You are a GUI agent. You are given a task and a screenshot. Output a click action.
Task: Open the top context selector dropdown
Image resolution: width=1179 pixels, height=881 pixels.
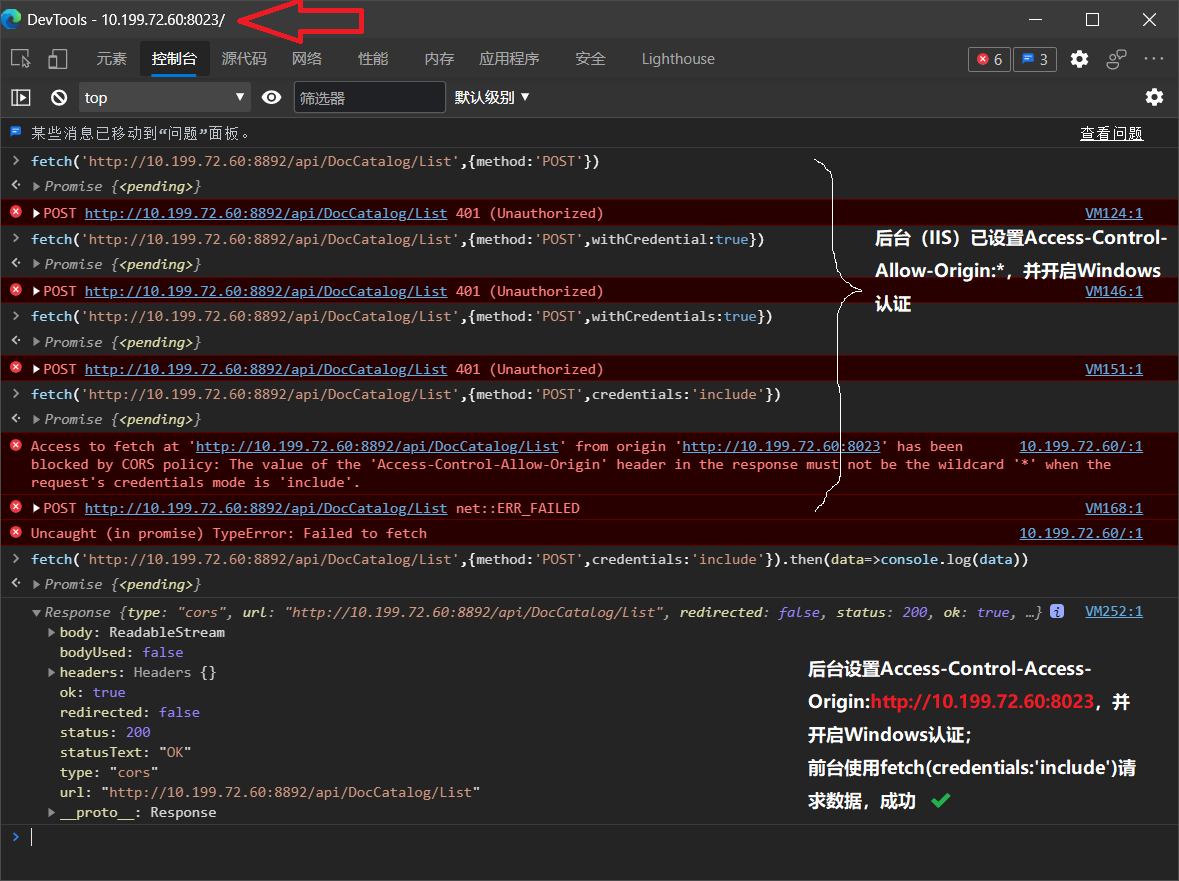coord(164,98)
